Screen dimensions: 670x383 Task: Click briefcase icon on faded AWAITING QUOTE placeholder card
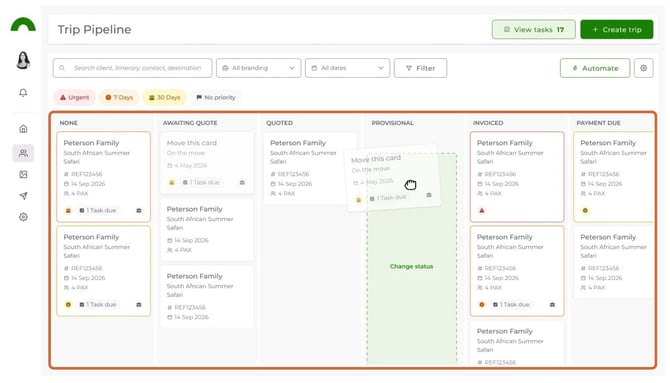click(242, 183)
